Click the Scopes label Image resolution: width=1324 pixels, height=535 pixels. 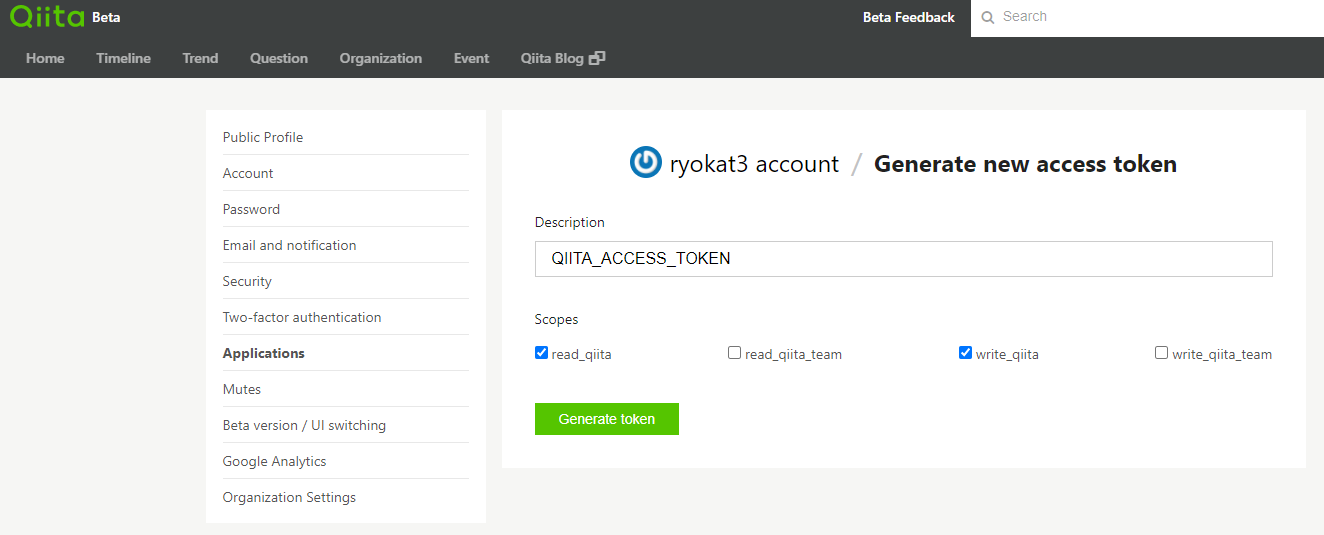pos(556,319)
